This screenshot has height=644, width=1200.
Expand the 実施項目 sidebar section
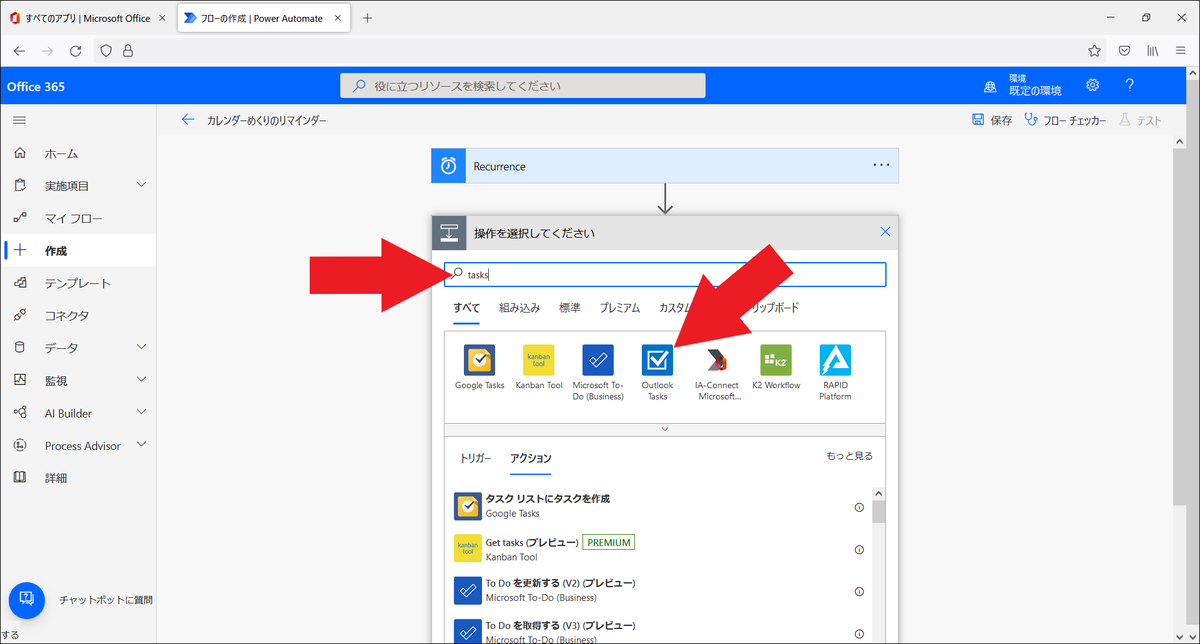pos(141,185)
